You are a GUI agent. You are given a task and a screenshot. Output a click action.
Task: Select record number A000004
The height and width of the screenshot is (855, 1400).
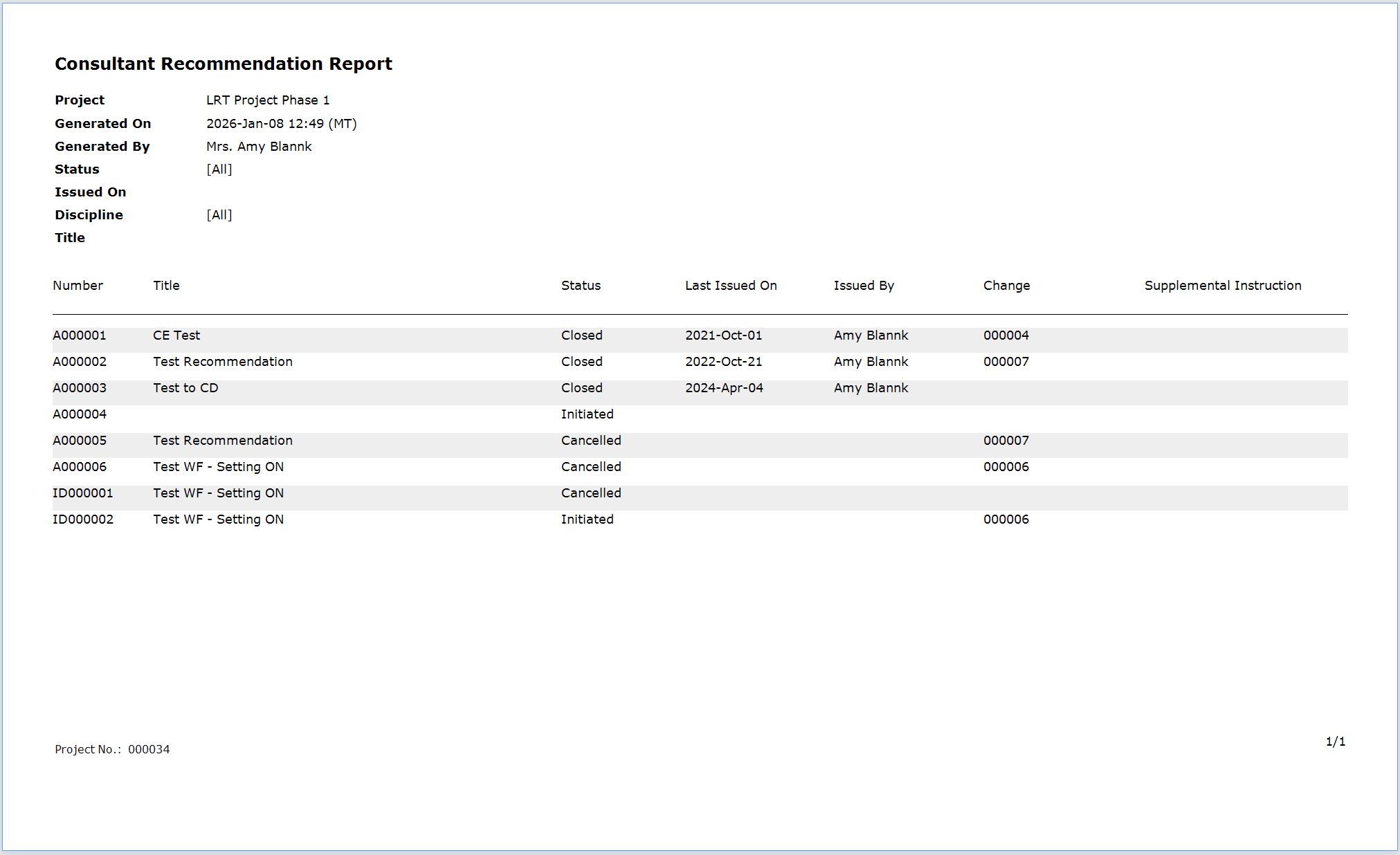pyautogui.click(x=80, y=414)
